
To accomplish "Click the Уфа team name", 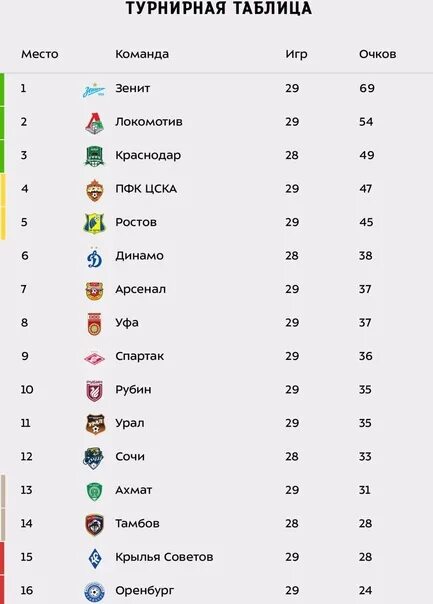I will click(x=127, y=323).
